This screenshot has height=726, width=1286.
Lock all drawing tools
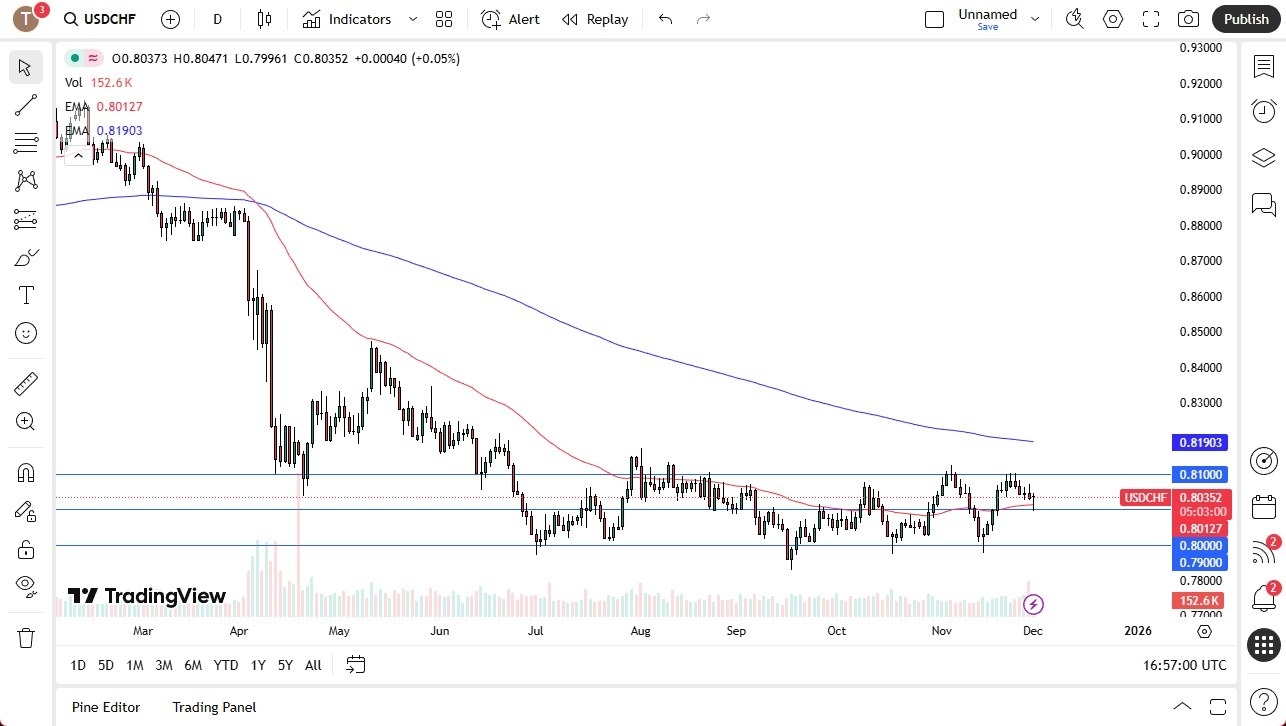tap(26, 549)
